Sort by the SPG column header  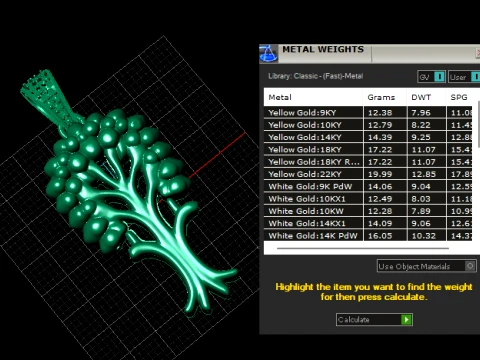[x=459, y=97]
